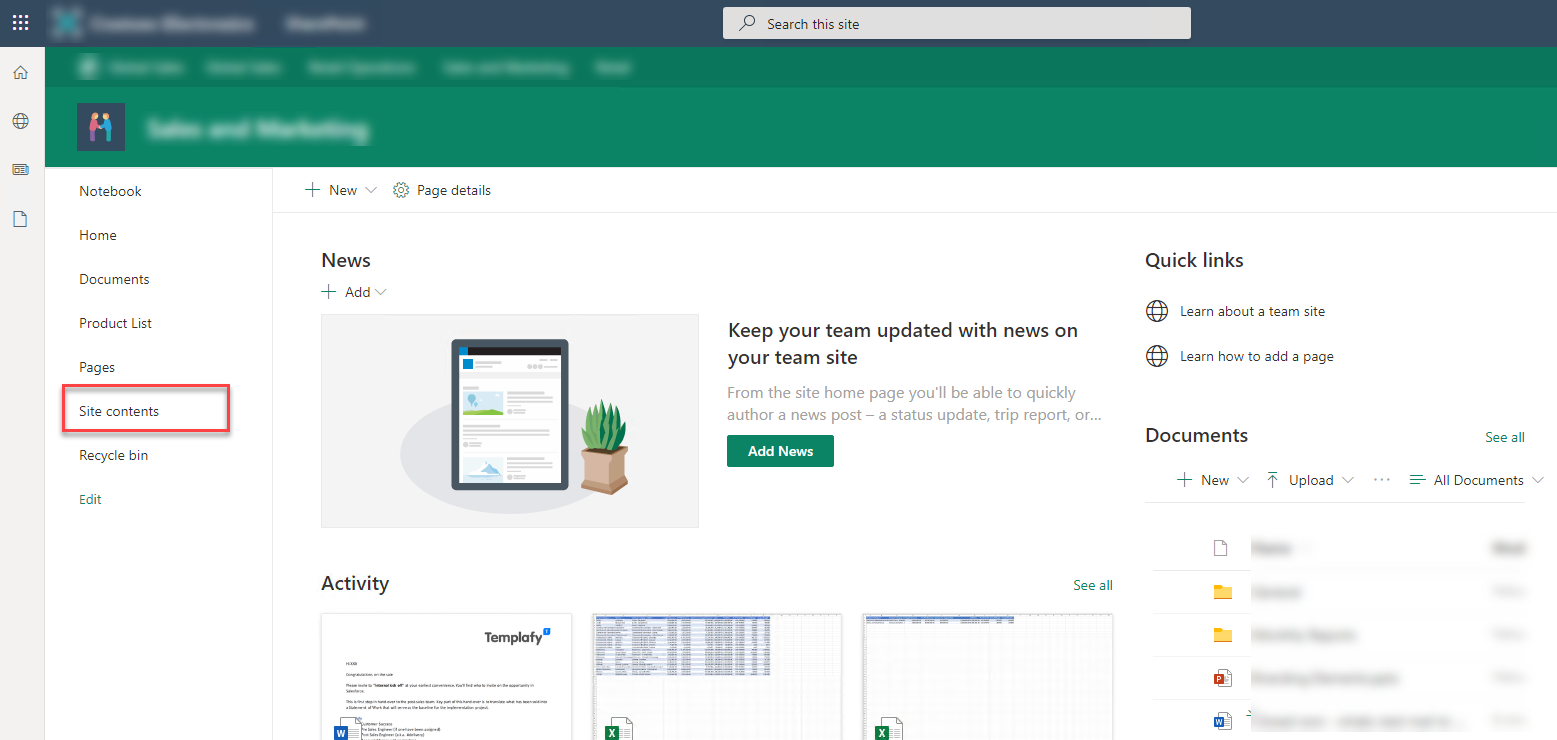Click the Sales and Marketing site logo
1557x740 pixels.
tap(101, 127)
